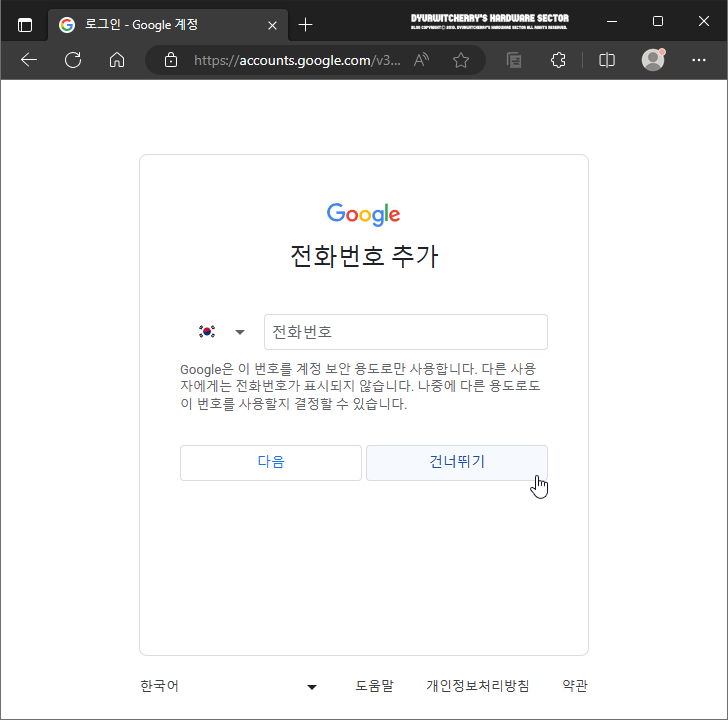728x720 pixels.
Task: Open country code flag dropdown
Action: click(221, 331)
